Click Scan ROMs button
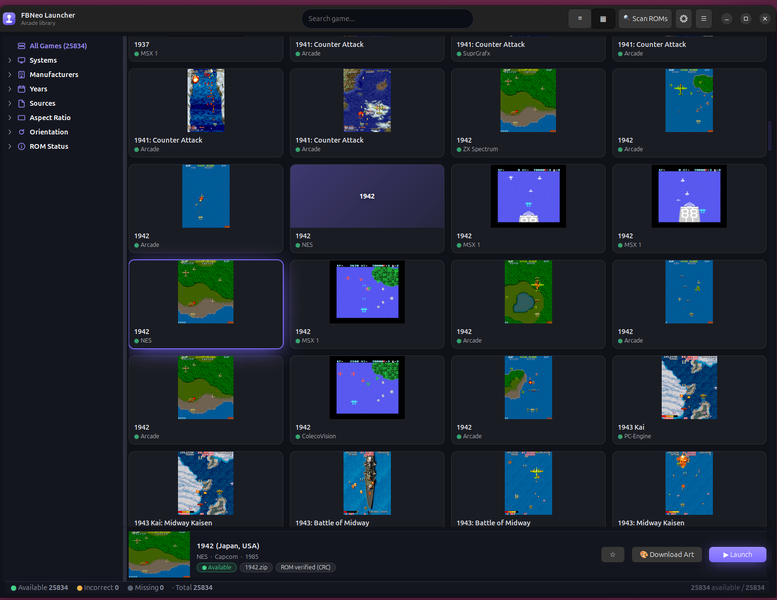Image resolution: width=777 pixels, height=600 pixels. coord(645,19)
